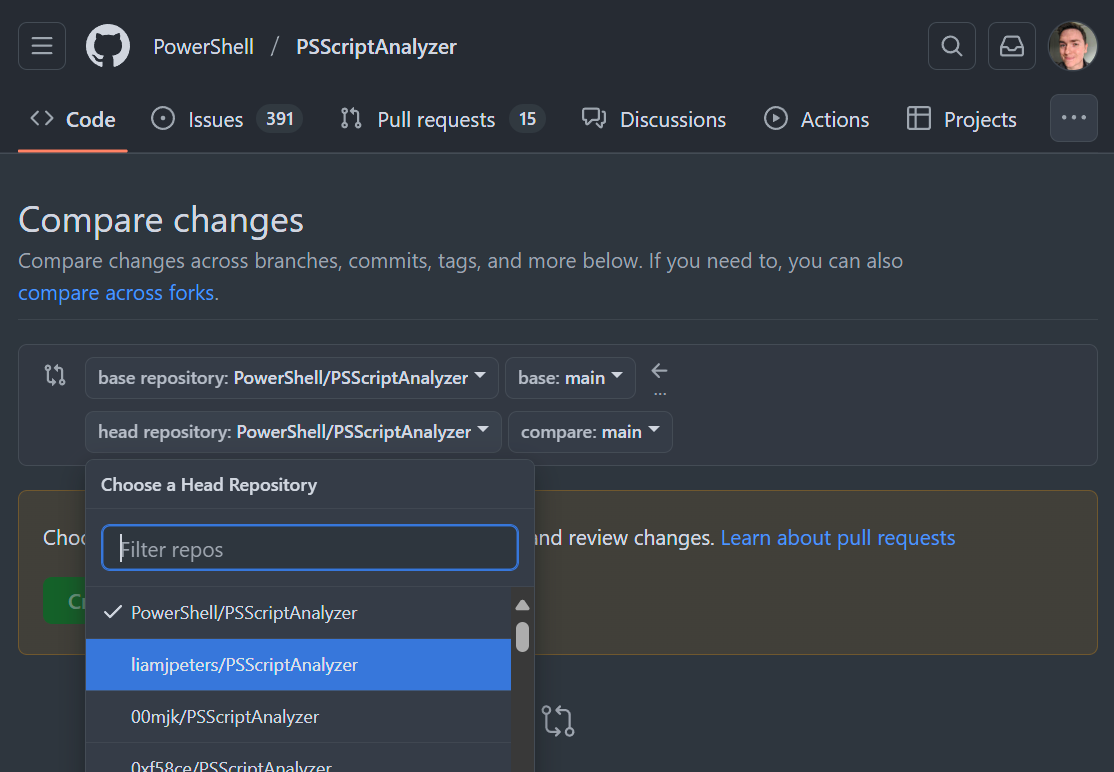Click the repo list scrollbar up arrow
The width and height of the screenshot is (1114, 772).
coord(522,605)
